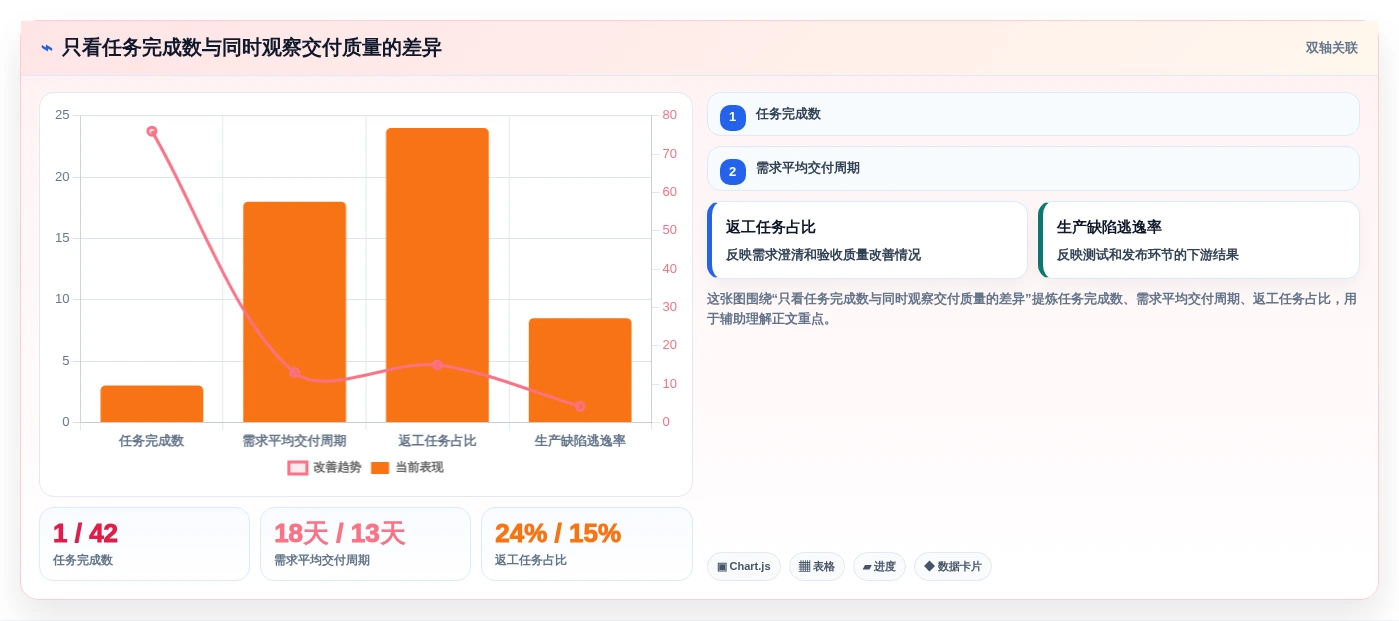The image size is (1399, 621).
Task: Click the 表格 tag
Action: point(817,566)
